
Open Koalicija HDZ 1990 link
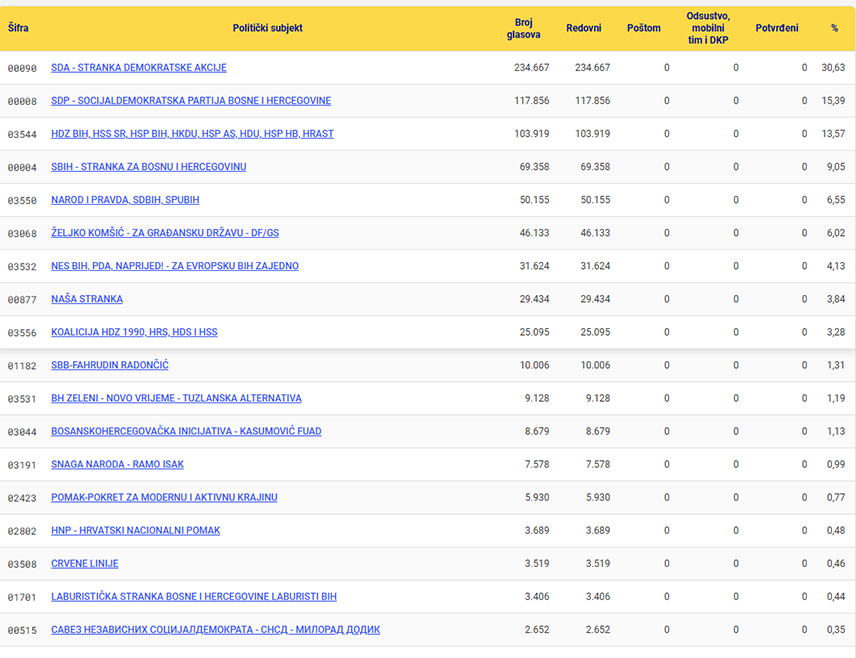point(134,332)
